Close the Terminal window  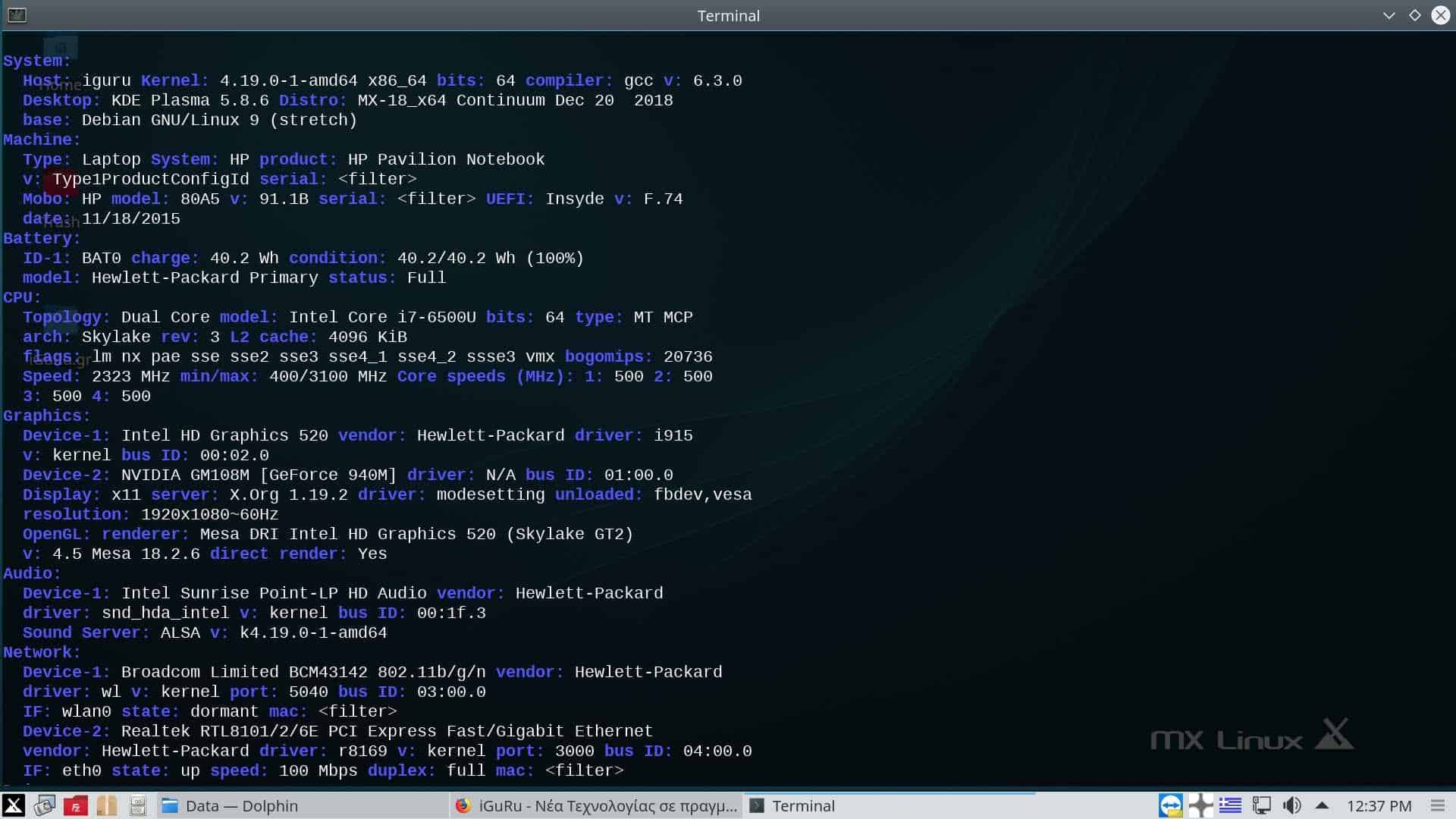(x=1440, y=15)
